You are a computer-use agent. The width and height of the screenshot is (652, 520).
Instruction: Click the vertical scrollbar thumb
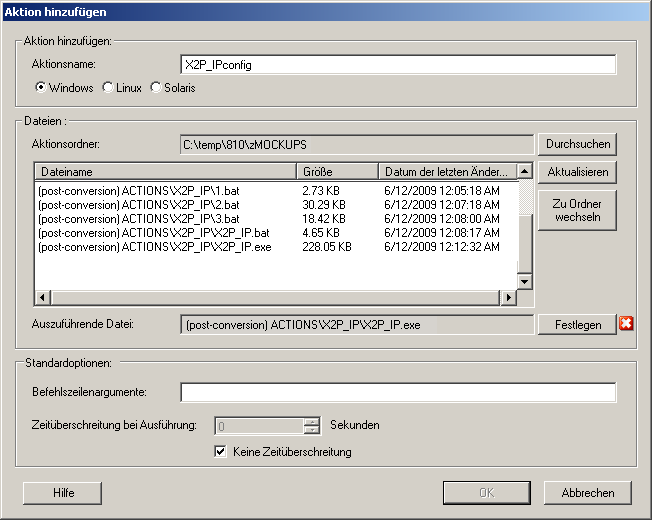pos(525,244)
